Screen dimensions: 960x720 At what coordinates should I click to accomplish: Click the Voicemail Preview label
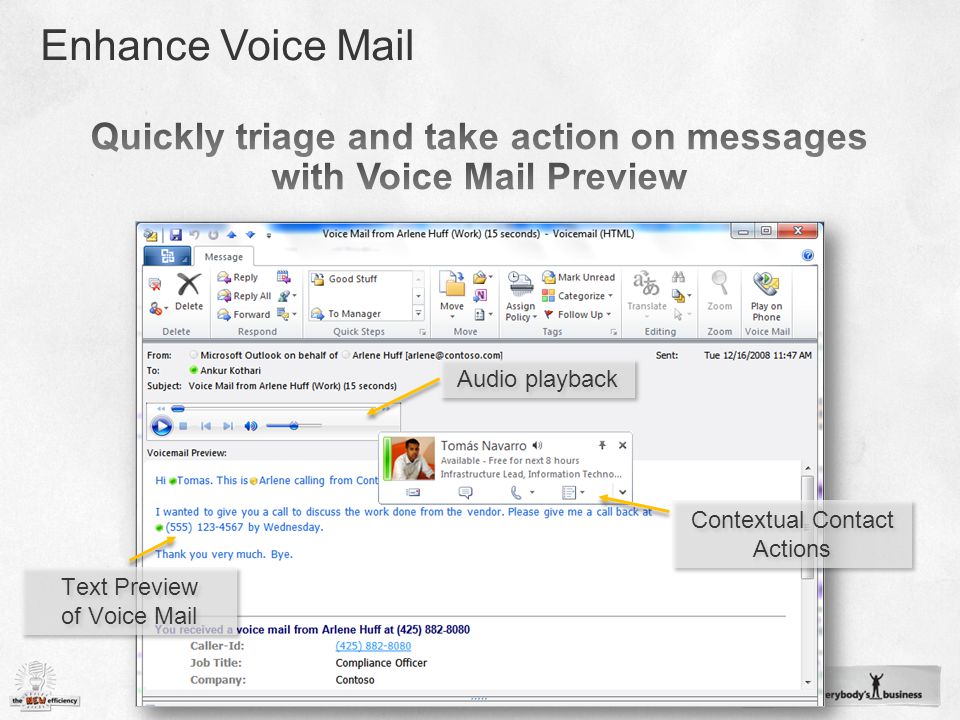pos(187,453)
